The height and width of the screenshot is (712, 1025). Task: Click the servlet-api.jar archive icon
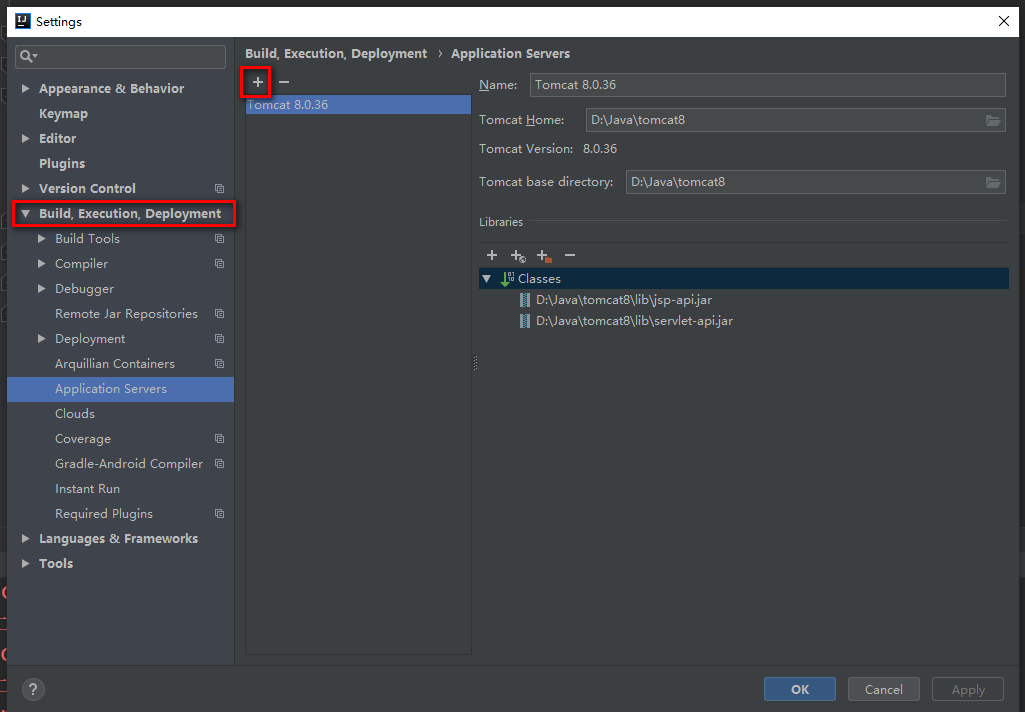[x=524, y=321]
